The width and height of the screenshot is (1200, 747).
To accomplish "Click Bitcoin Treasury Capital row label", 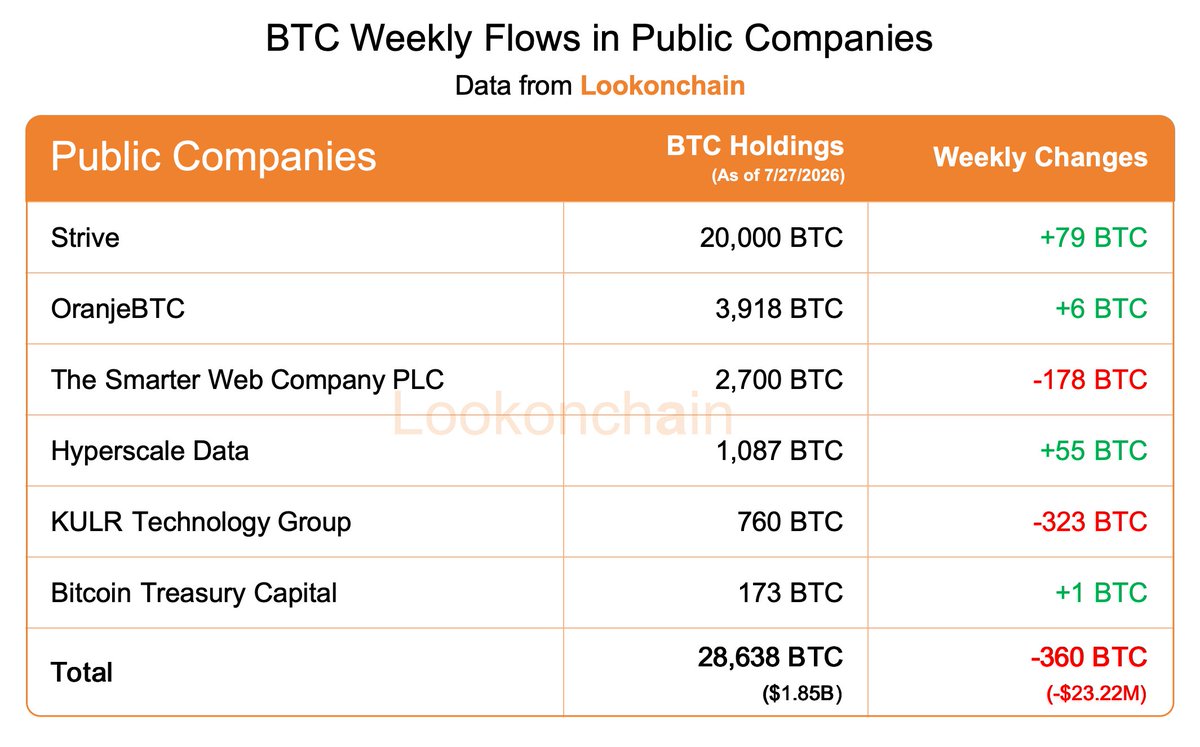I will (194, 593).
